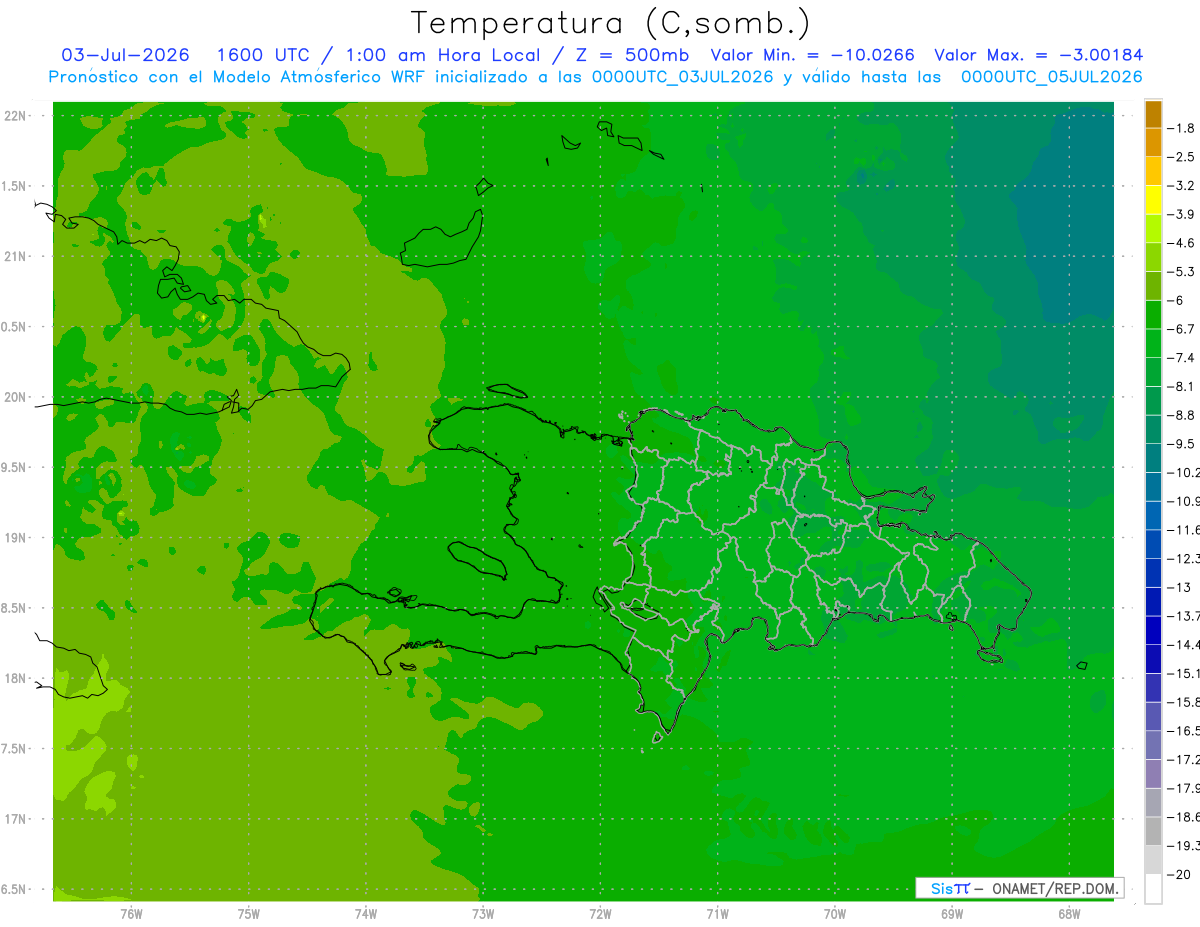Click the "72W" longitude label
Viewport: 1200px width, 927px height.
click(600, 913)
